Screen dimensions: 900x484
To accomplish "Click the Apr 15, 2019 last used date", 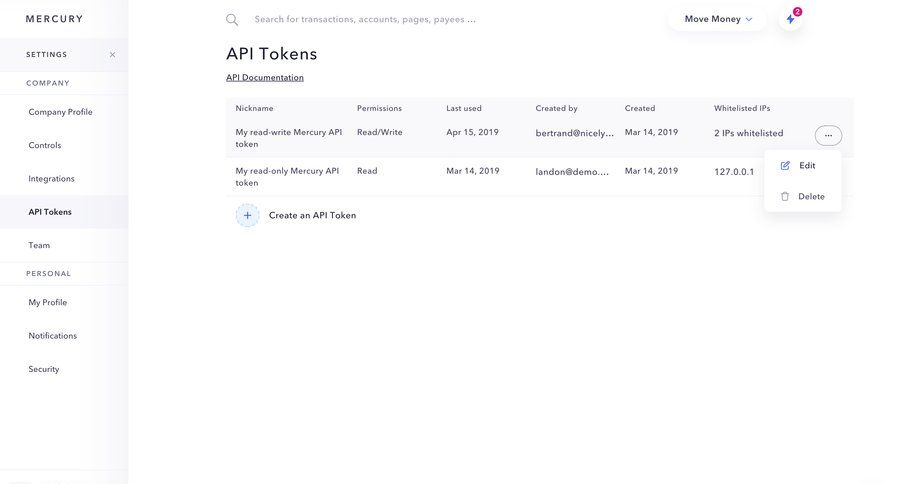I will click(472, 132).
